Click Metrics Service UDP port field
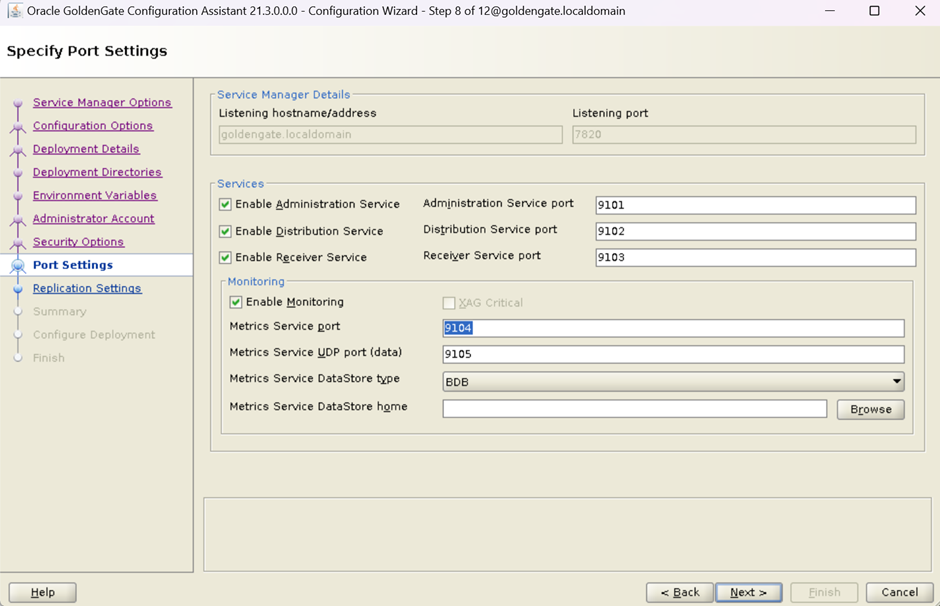This screenshot has height=606, width=940. coord(673,354)
